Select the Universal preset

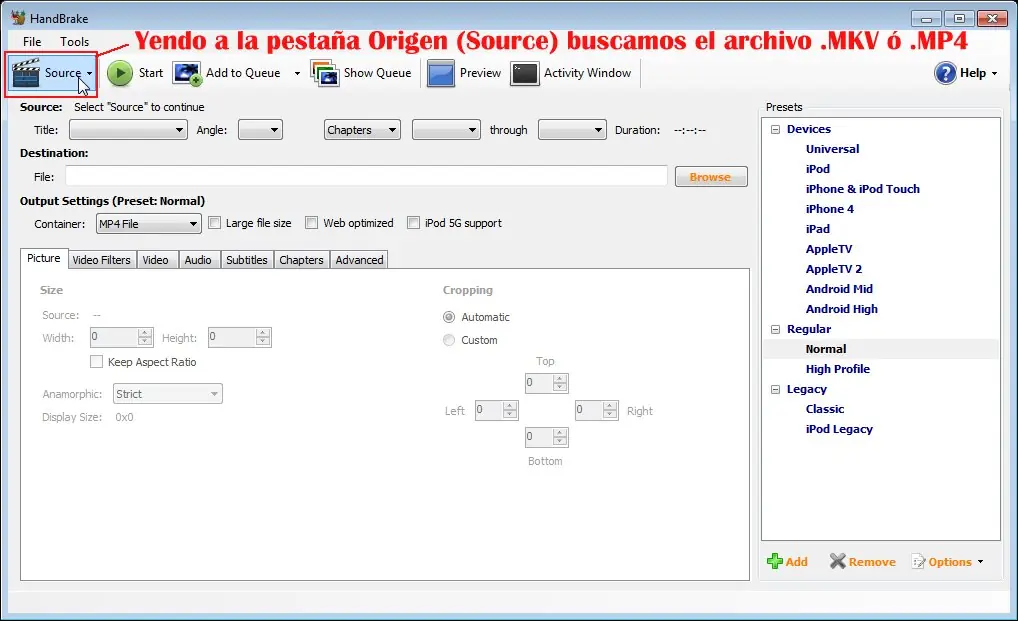pos(832,149)
